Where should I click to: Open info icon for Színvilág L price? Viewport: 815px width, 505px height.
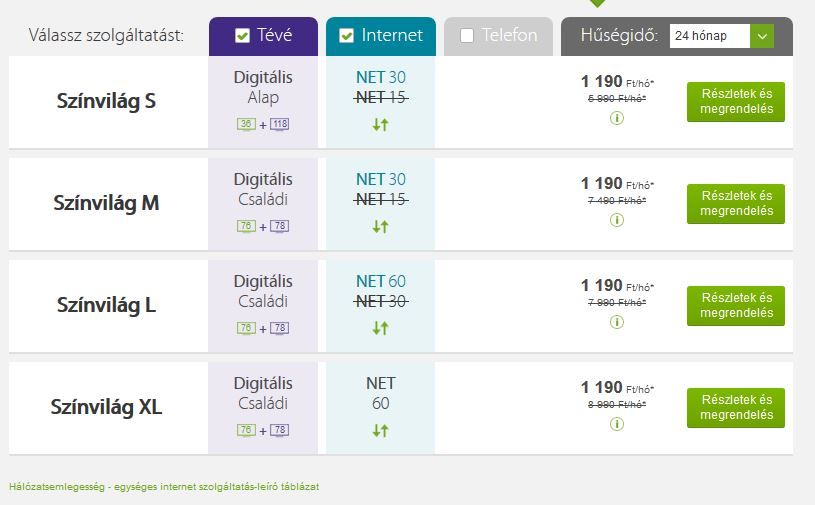tap(616, 322)
